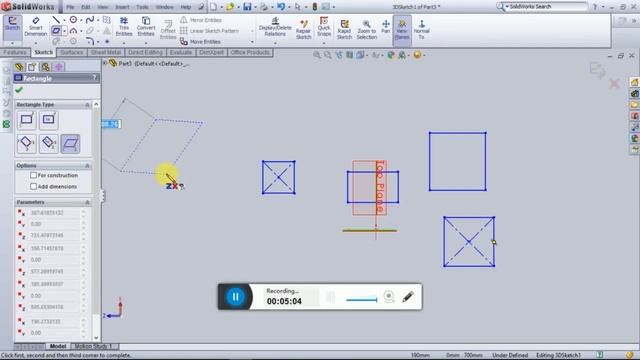Collapse Rectangle Type section

[87, 105]
